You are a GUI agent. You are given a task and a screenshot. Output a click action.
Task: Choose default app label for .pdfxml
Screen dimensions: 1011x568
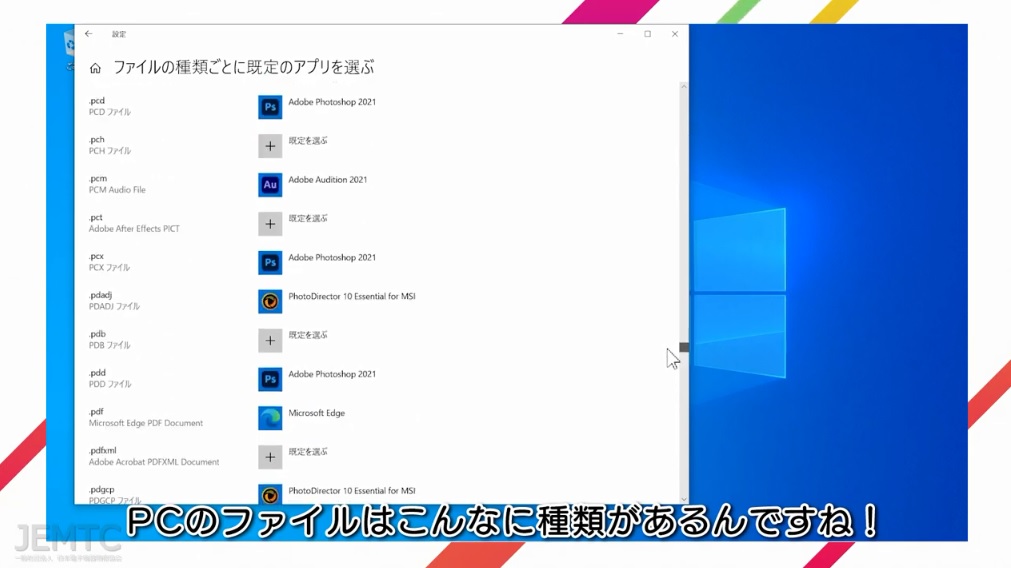(308, 452)
